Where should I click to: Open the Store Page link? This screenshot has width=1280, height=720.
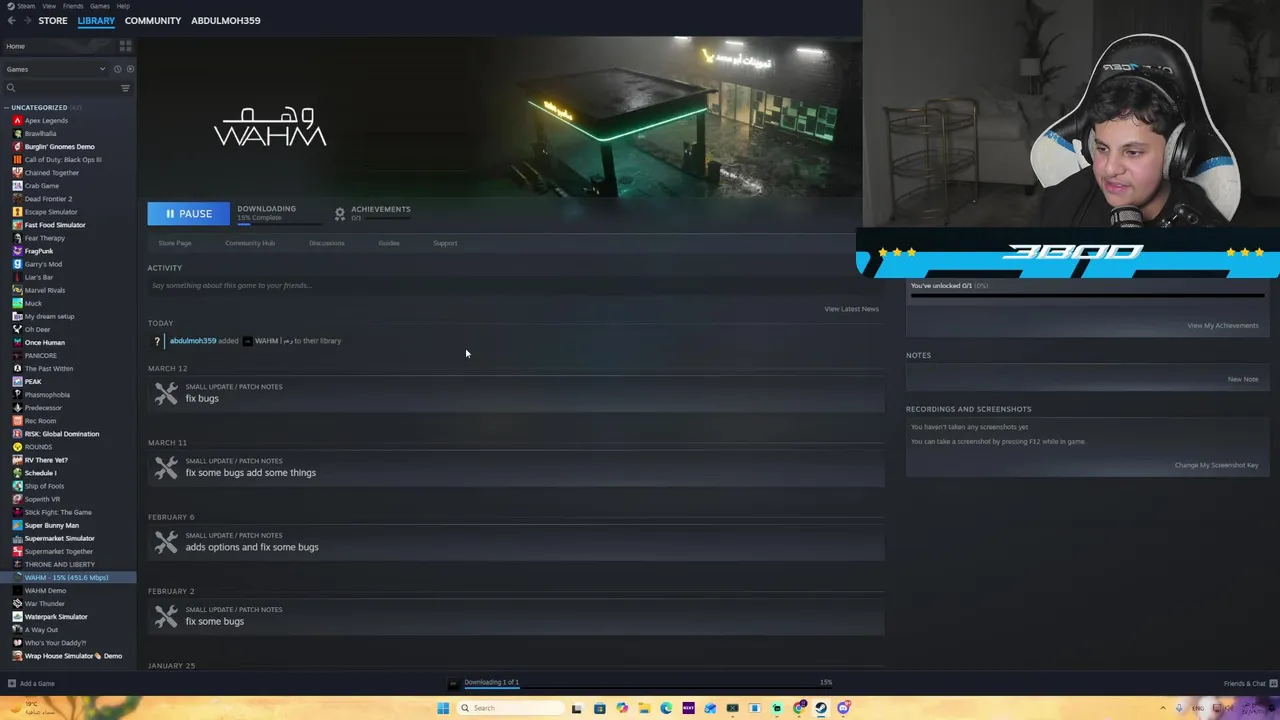[x=174, y=243]
